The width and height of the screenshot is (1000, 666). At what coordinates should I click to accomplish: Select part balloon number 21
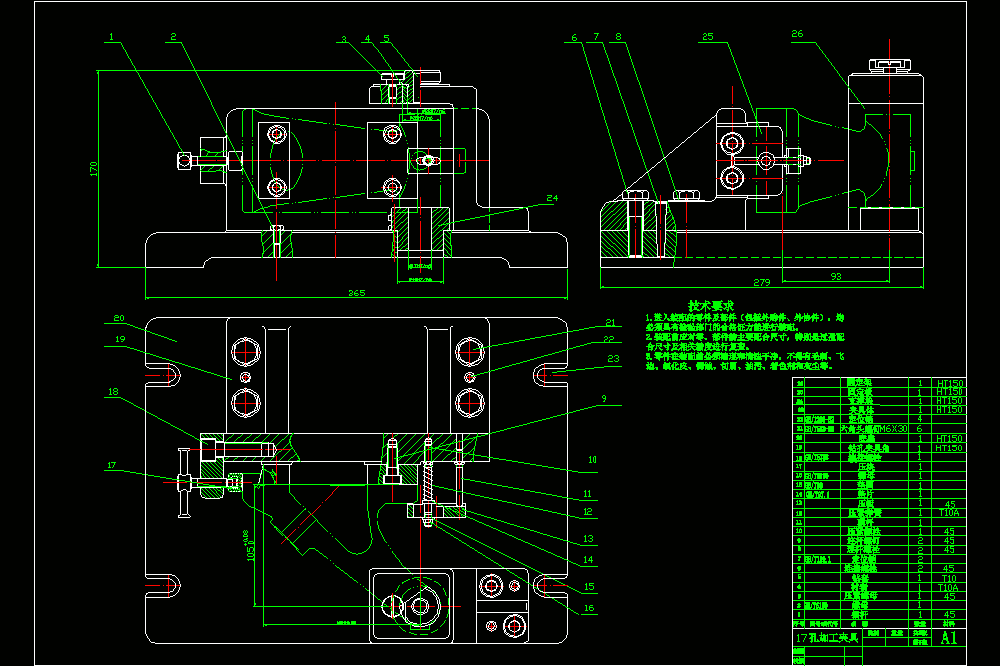[x=610, y=323]
